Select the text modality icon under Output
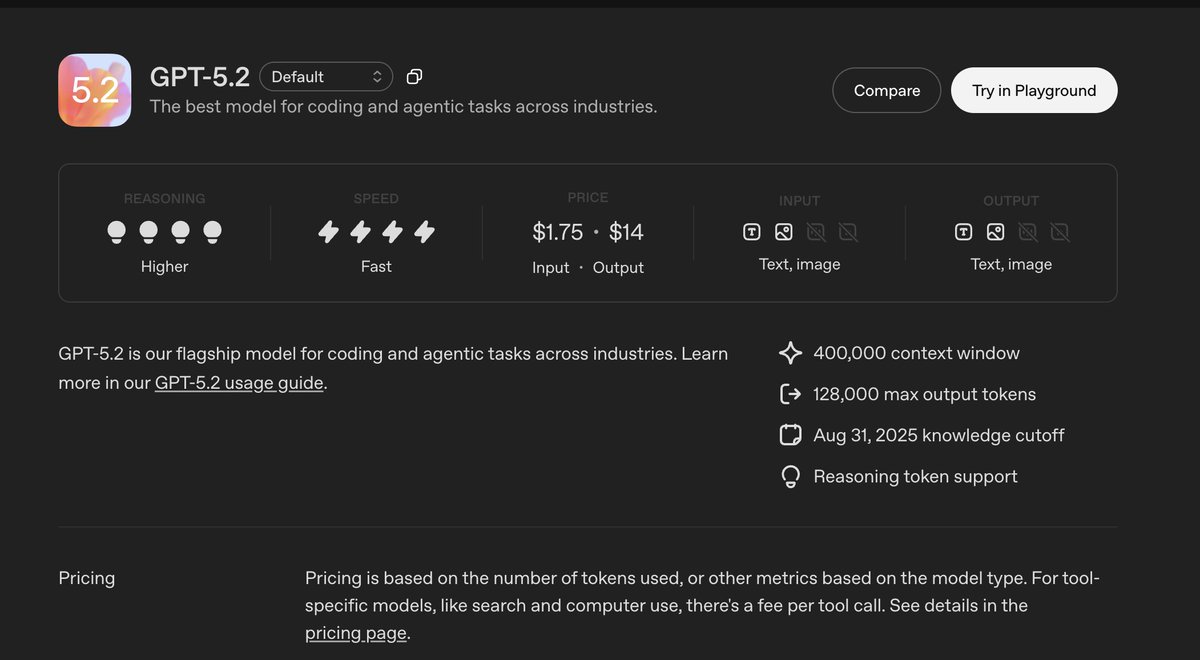This screenshot has height=660, width=1200. [964, 232]
